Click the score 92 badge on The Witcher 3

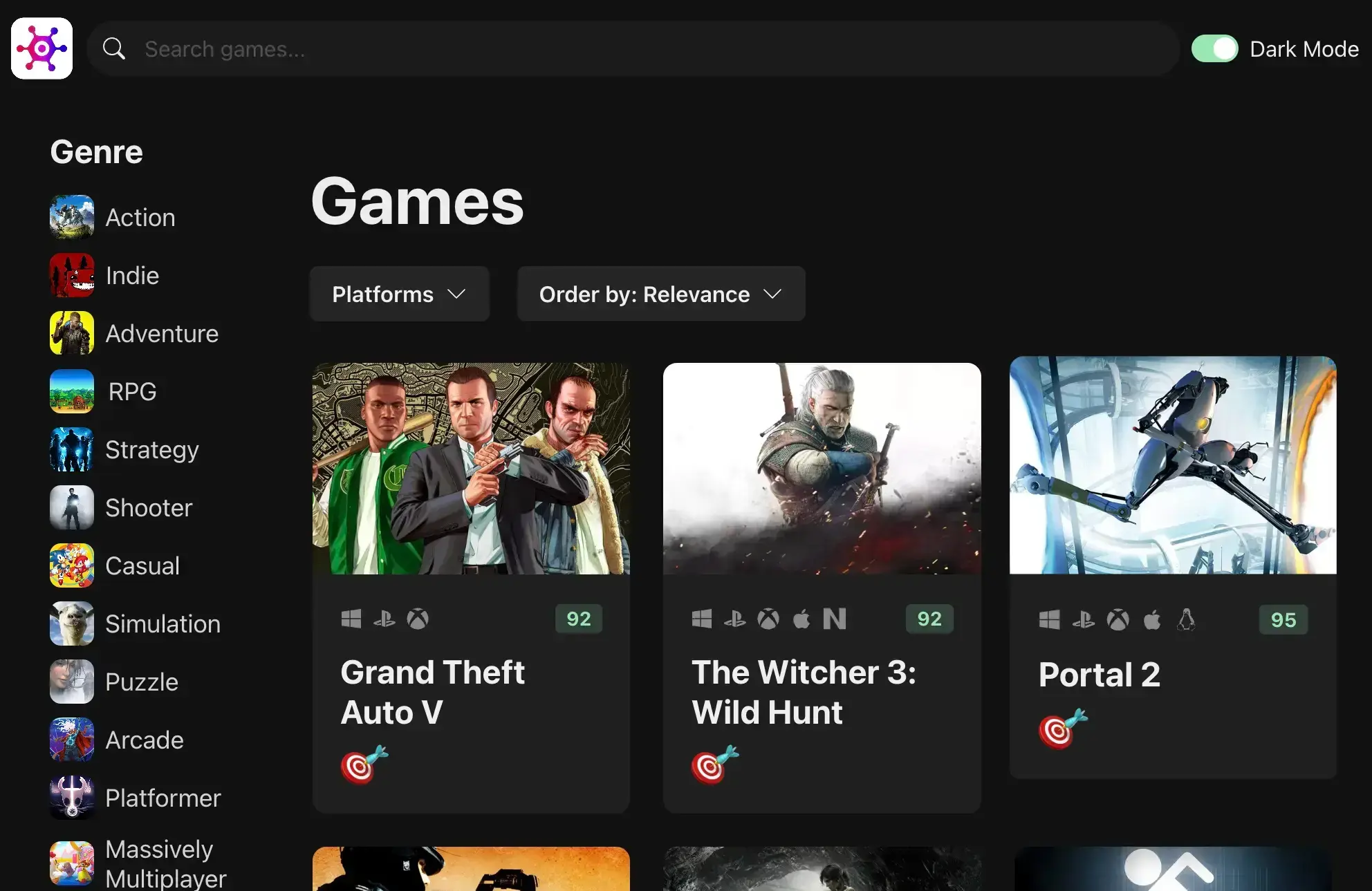click(x=929, y=619)
